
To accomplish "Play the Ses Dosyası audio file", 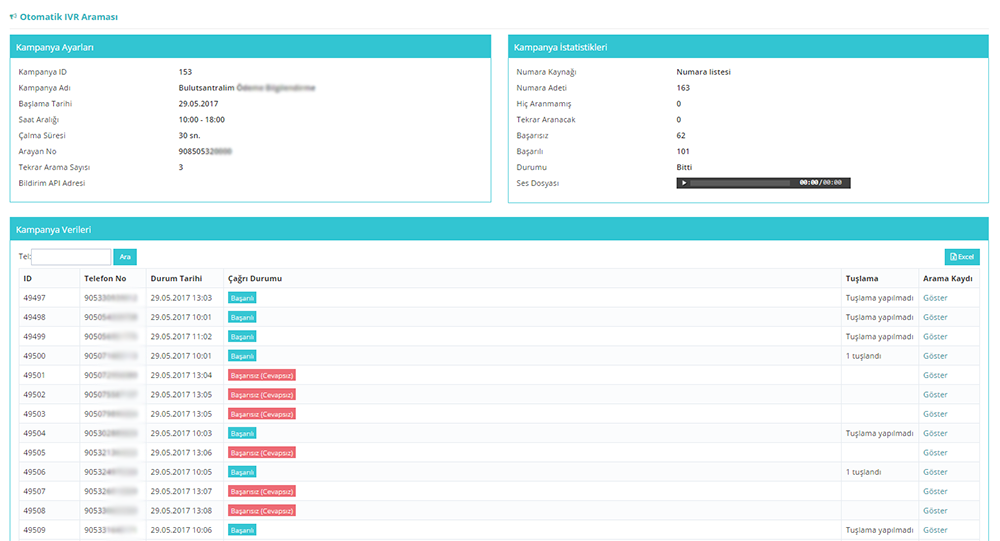I will pyautogui.click(x=684, y=183).
